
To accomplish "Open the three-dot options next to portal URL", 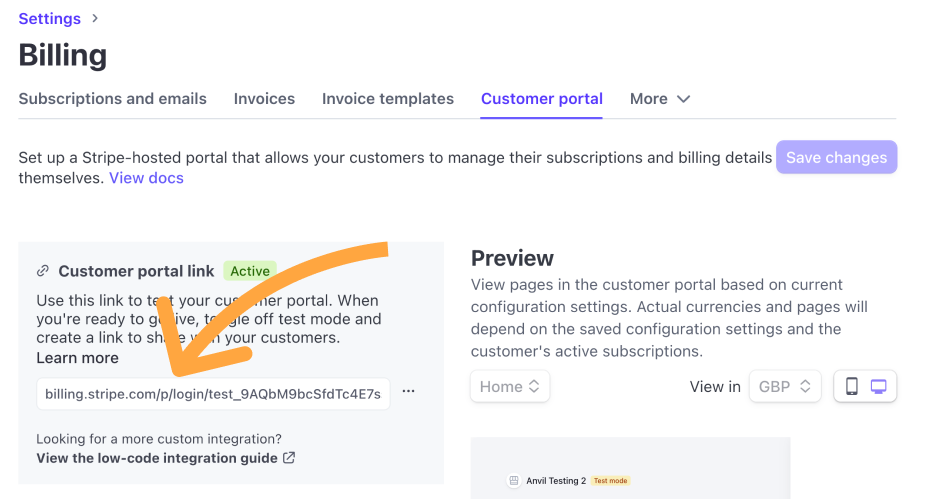I will coord(408,392).
